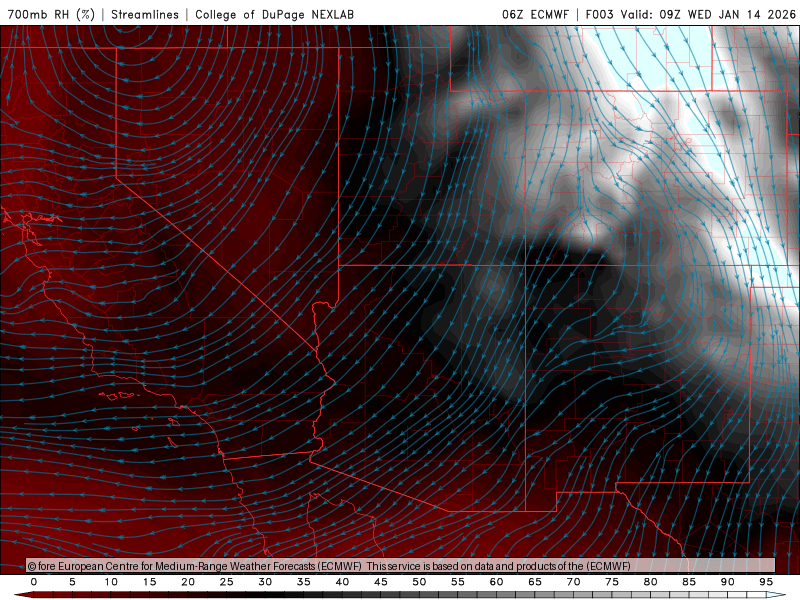Viewport: 800px width, 600px height.
Task: Click the colorbar label "0"
Action: [x=34, y=582]
